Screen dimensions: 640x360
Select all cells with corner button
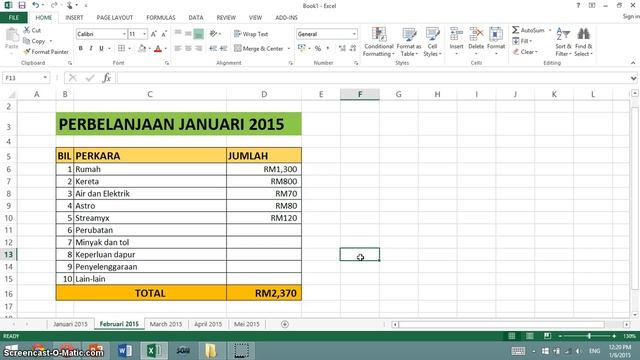pyautogui.click(x=11, y=95)
